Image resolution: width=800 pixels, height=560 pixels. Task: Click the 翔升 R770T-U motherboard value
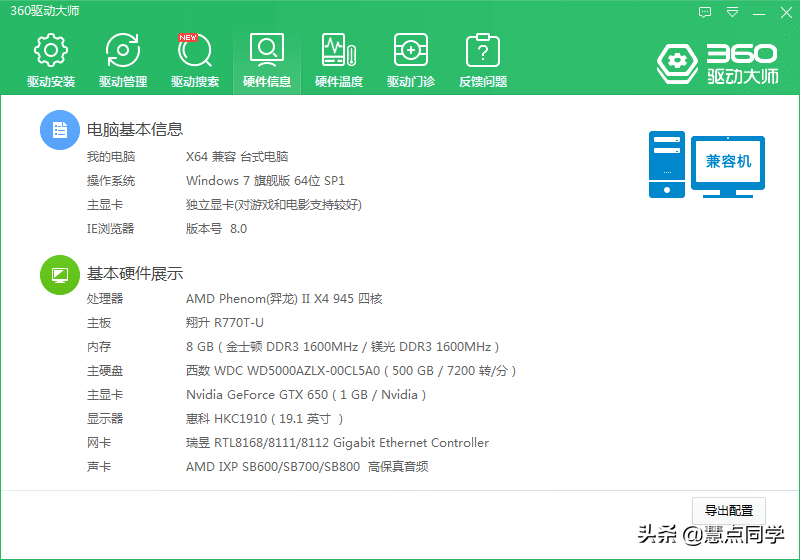click(225, 323)
